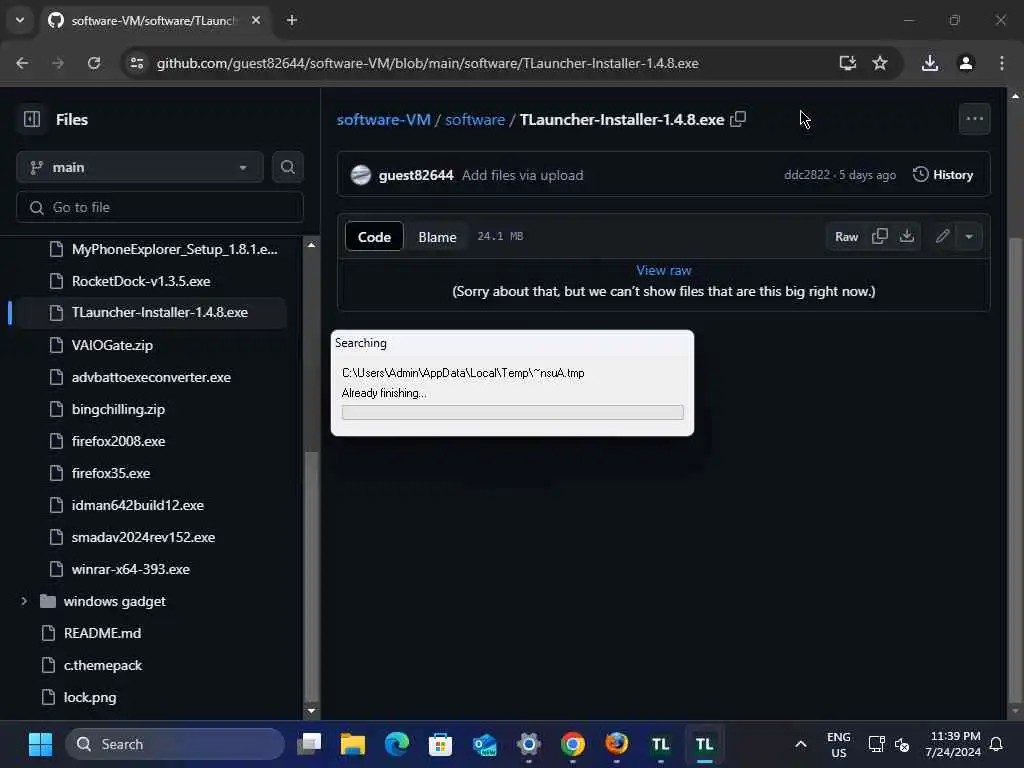Open View raw link
The image size is (1024, 768).
click(664, 270)
